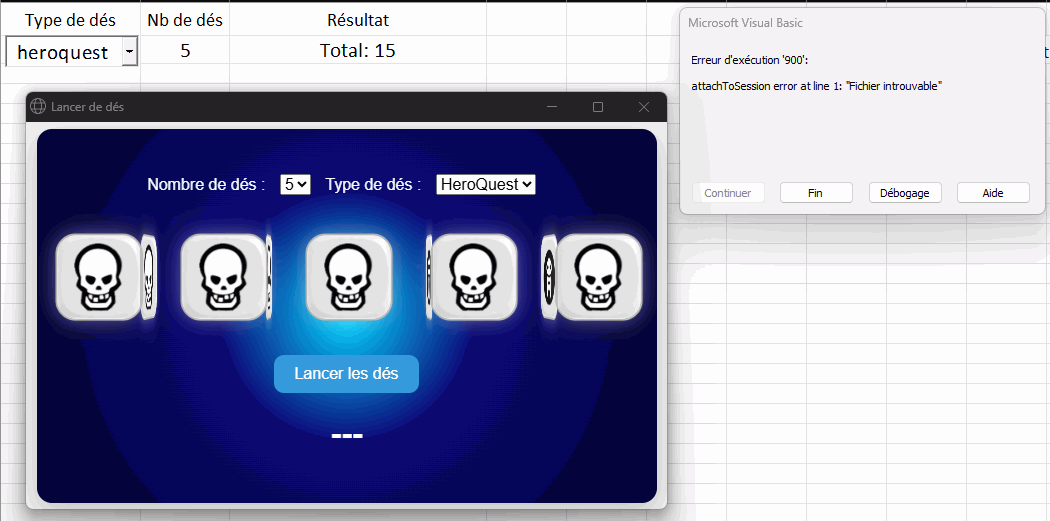Click the Type de dés label in dice window
The image size is (1050, 521).
pyautogui.click(x=373, y=184)
